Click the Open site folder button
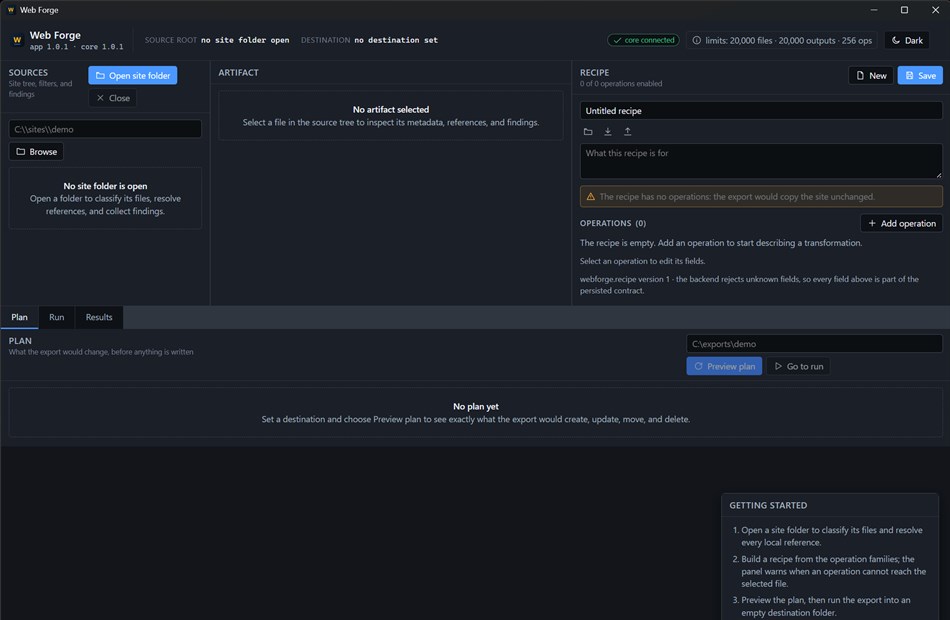950x620 pixels. [x=133, y=75]
